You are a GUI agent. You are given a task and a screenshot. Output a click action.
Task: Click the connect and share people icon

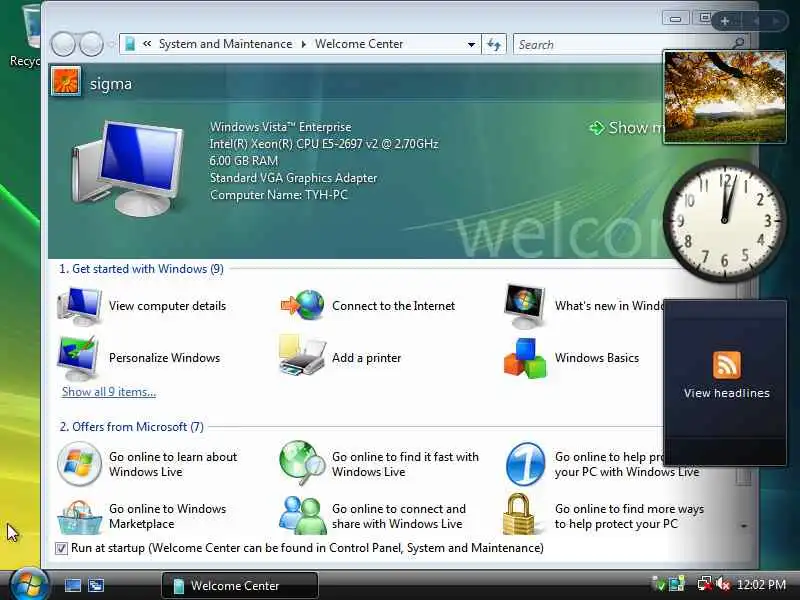click(302, 515)
